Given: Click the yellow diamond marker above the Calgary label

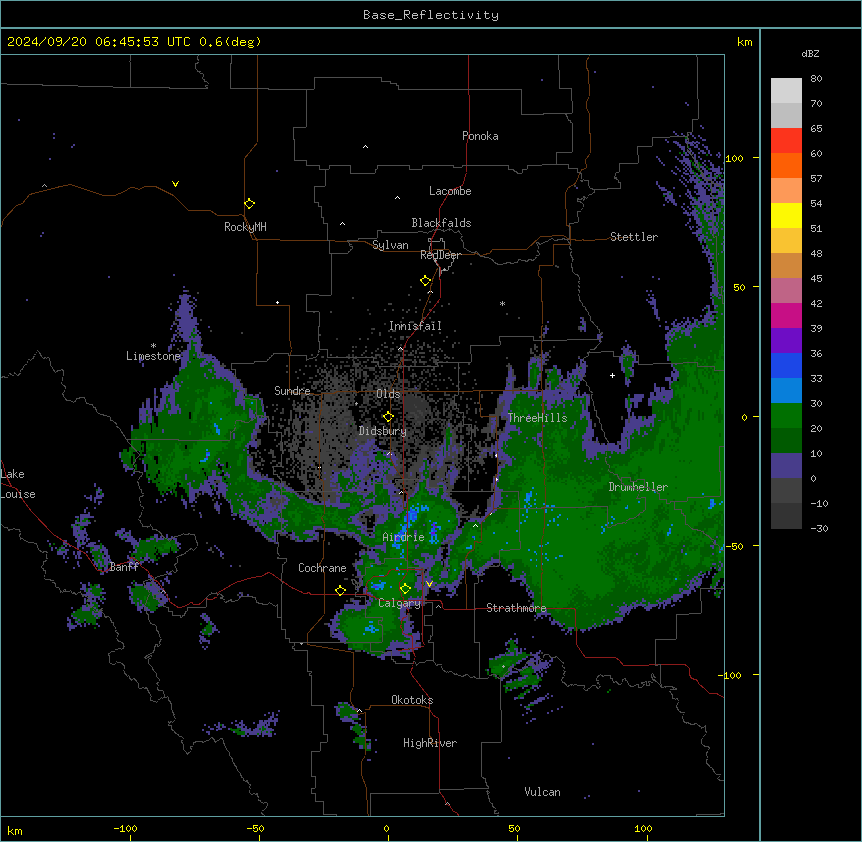Looking at the screenshot, I should point(405,589).
